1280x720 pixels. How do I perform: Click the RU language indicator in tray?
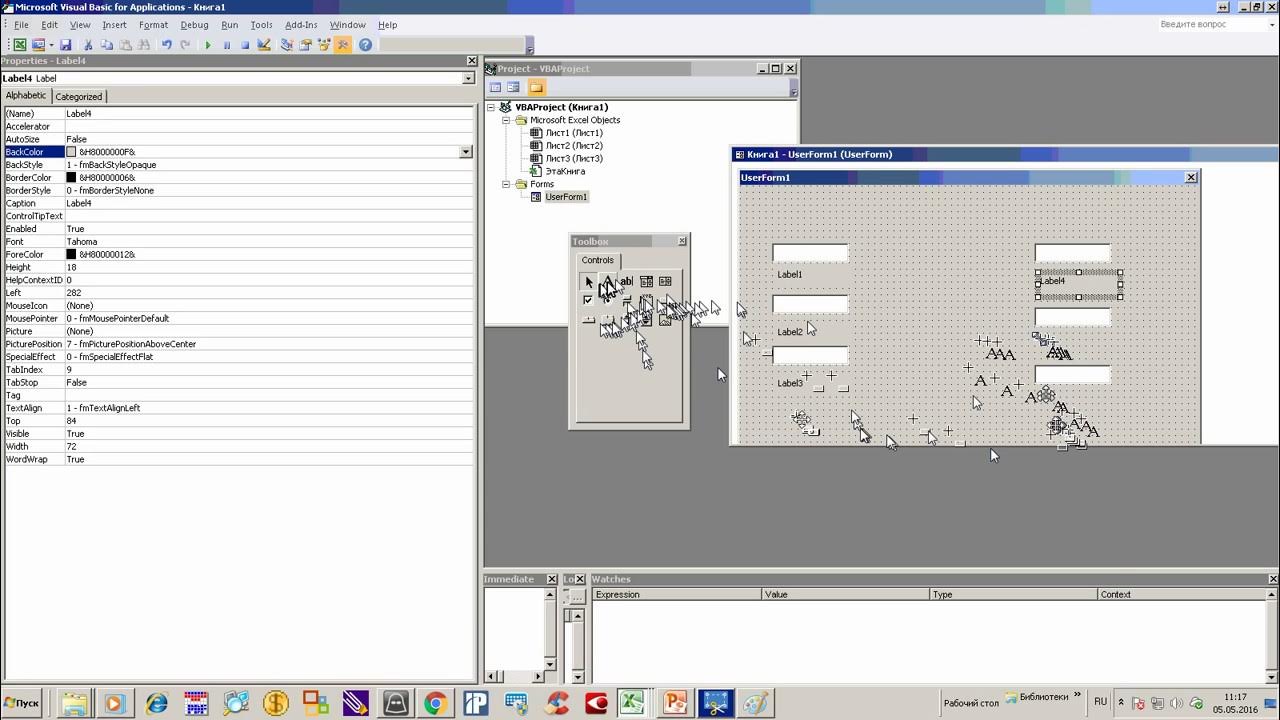[x=1100, y=702]
